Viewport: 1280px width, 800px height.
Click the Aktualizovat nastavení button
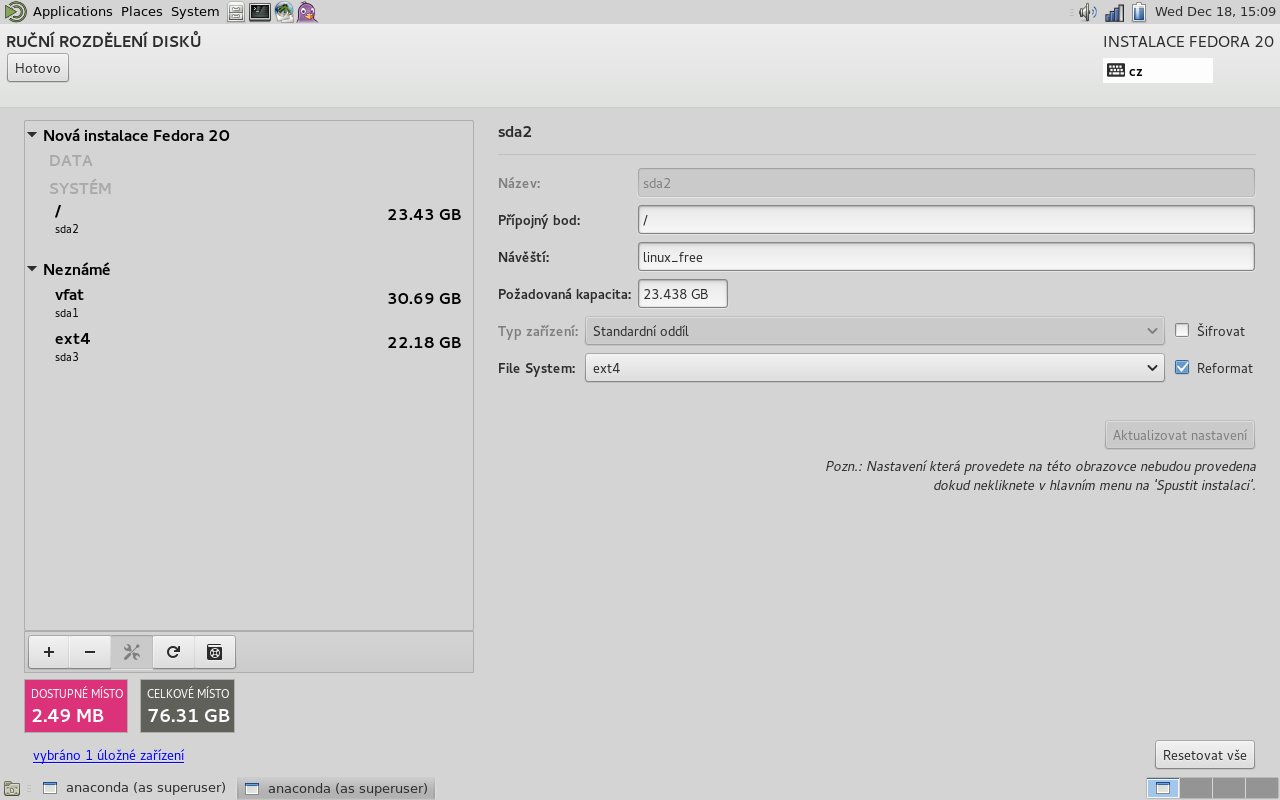click(x=1180, y=435)
